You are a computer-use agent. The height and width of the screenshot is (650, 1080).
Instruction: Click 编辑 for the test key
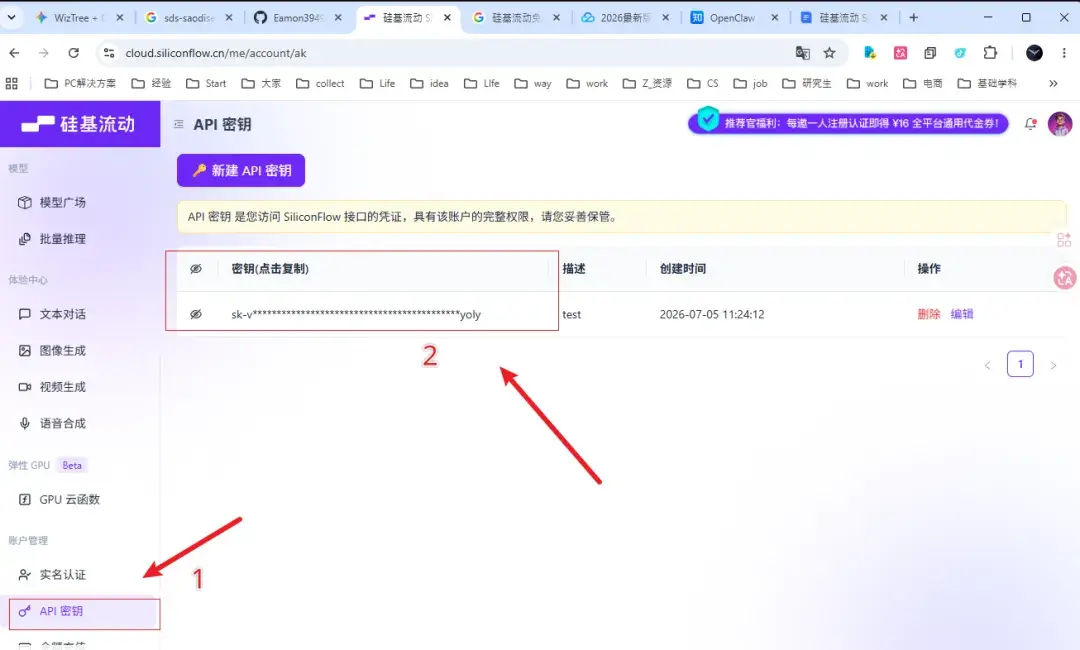pyautogui.click(x=962, y=314)
